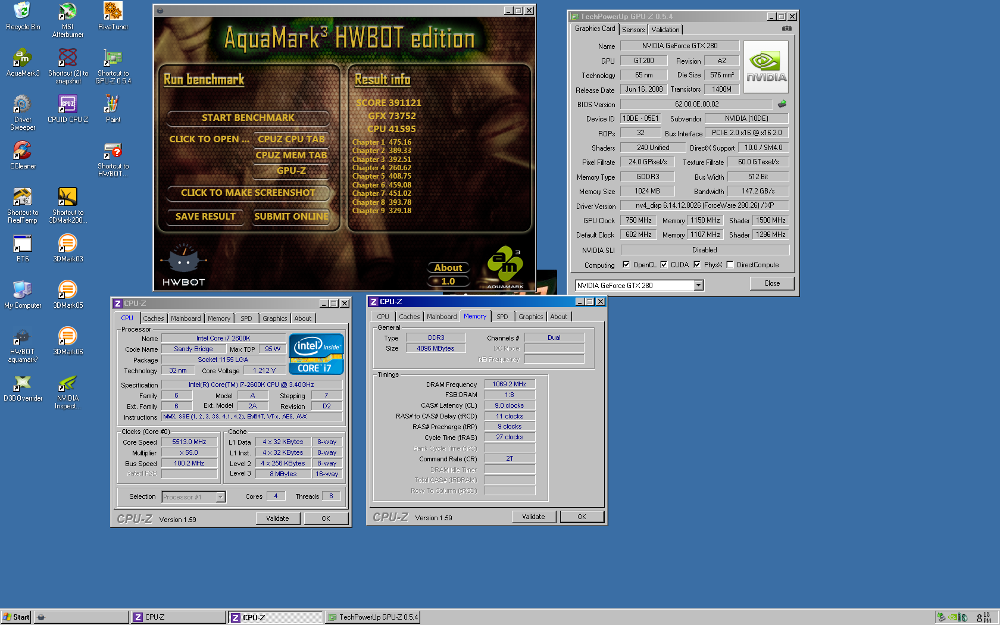Open the Recycle Bin desktop icon
Image resolution: width=1000 pixels, height=625 pixels.
tap(22, 16)
